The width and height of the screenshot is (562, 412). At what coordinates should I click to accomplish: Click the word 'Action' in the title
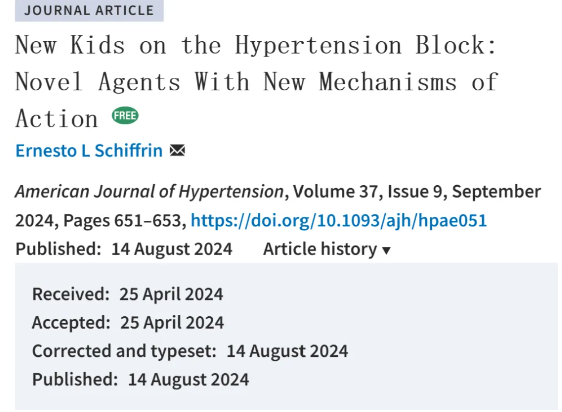pyautogui.click(x=57, y=119)
